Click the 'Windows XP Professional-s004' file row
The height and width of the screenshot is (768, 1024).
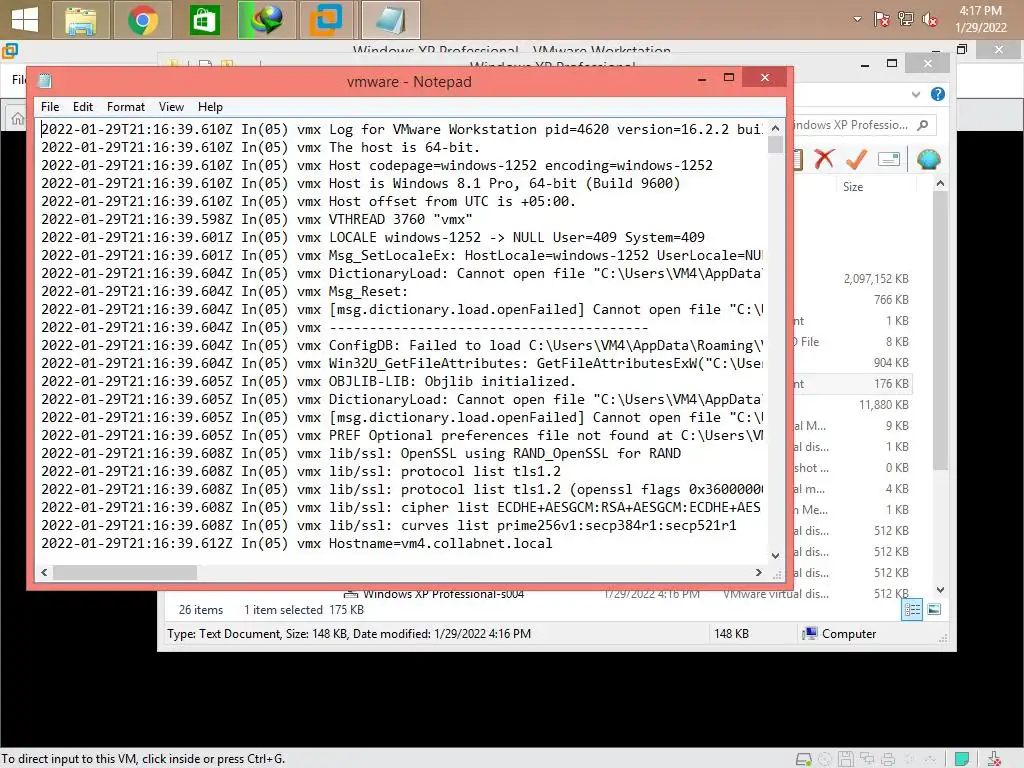pos(443,594)
